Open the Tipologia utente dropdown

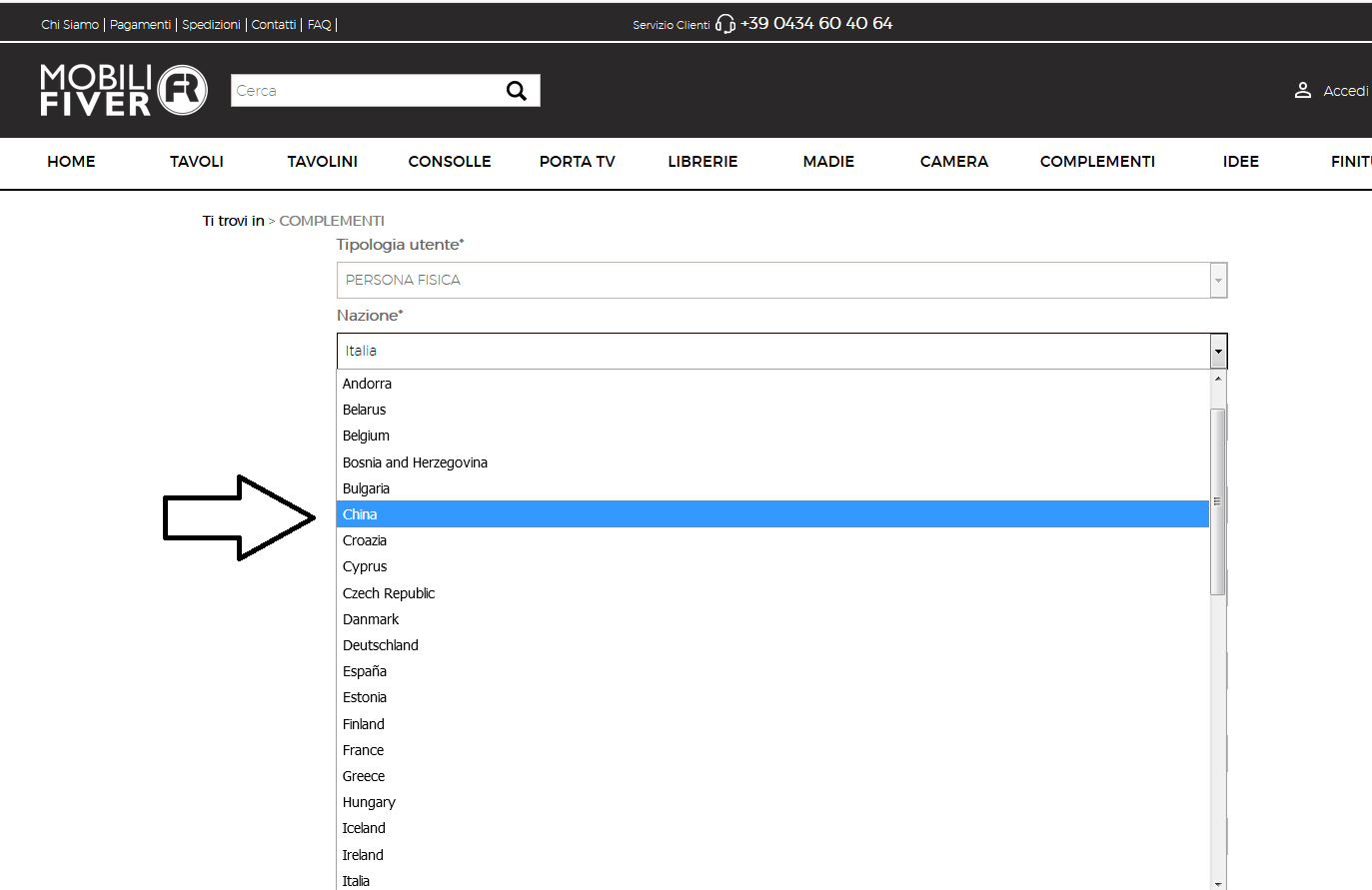[781, 280]
